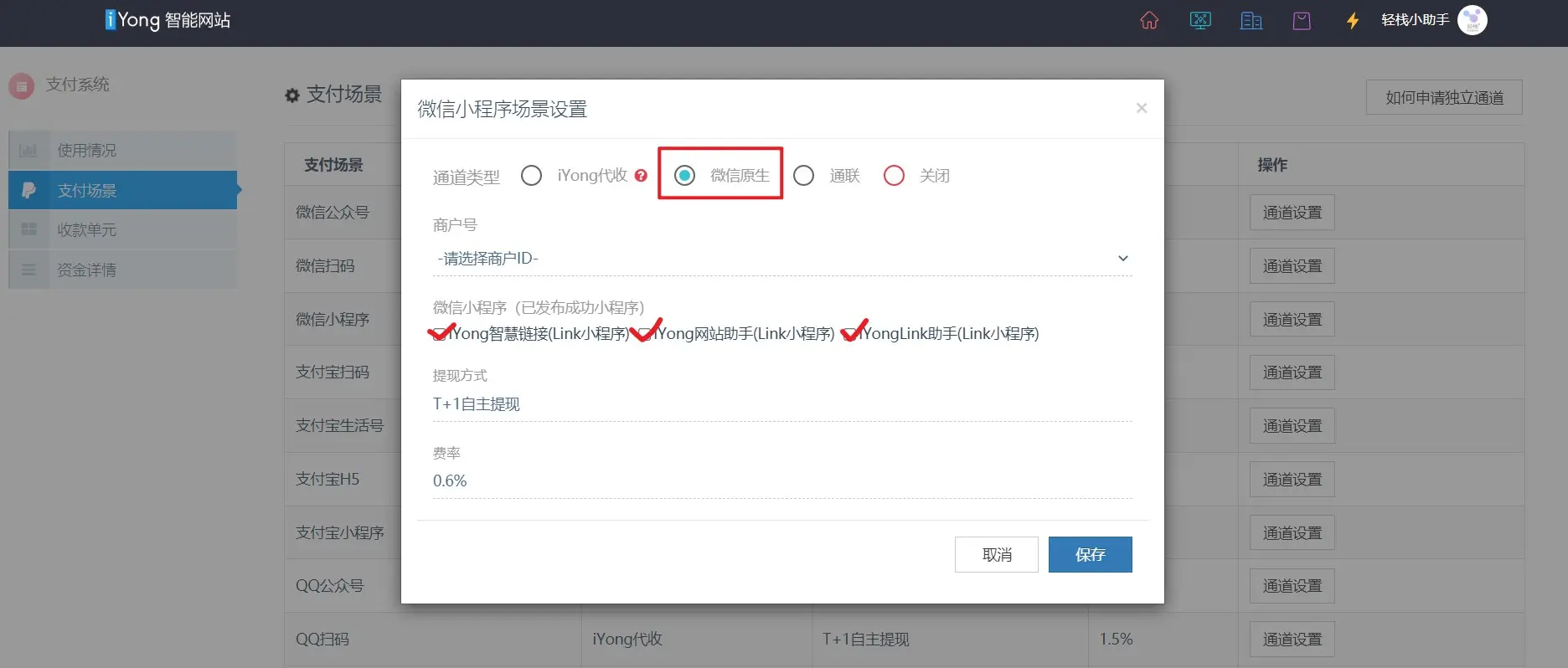Select the 通联 channel radio button

[x=803, y=176]
